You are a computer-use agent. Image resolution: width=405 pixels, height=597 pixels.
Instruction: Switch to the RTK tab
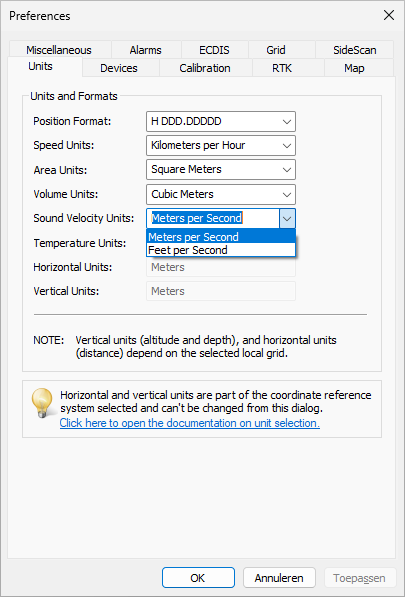tap(282, 68)
